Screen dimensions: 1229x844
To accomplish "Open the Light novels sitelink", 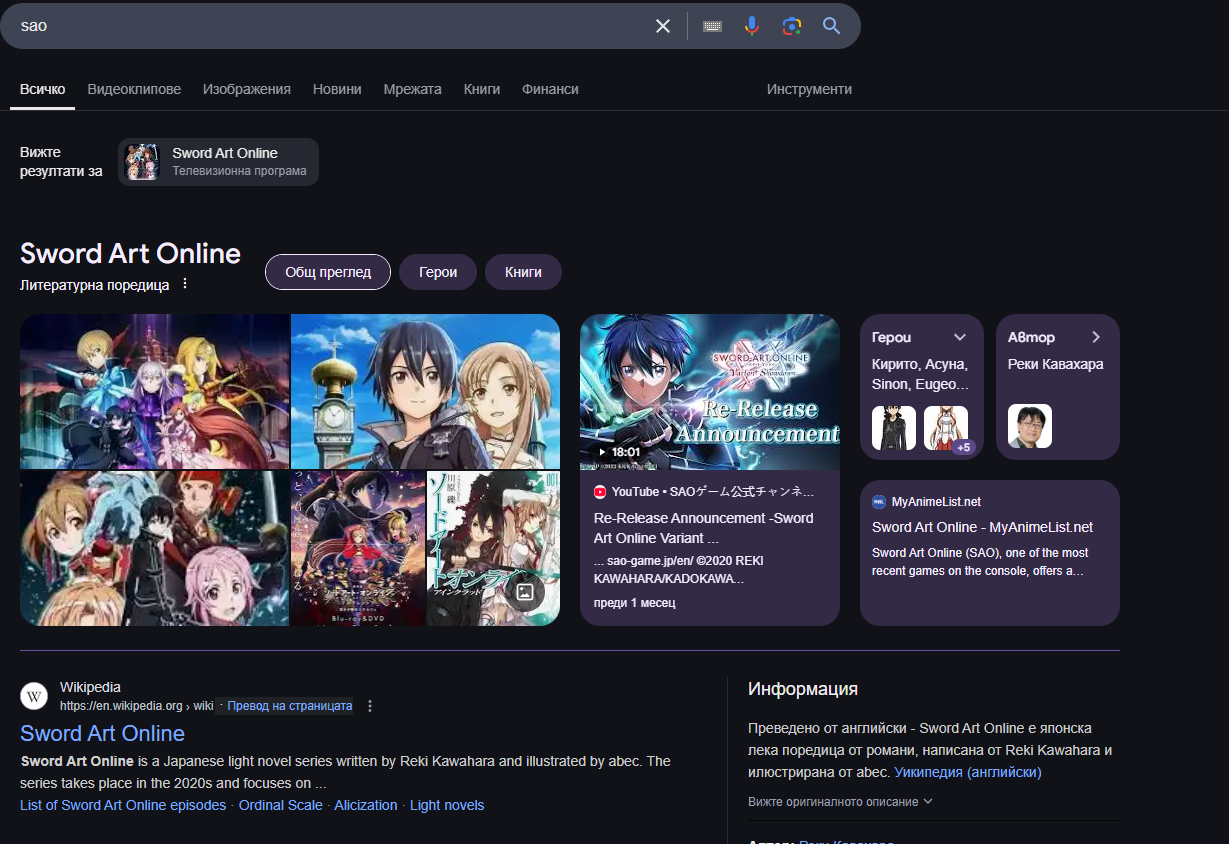I will [447, 805].
